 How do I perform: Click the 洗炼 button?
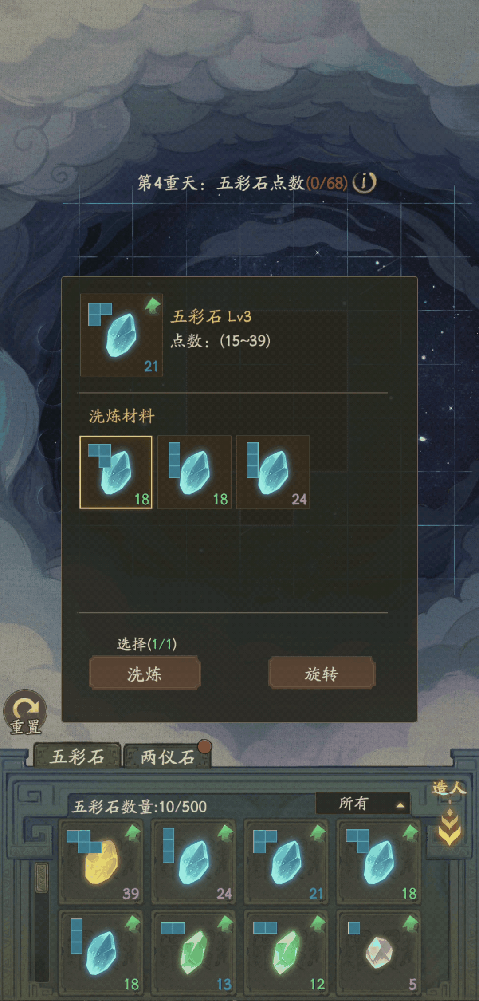point(145,675)
